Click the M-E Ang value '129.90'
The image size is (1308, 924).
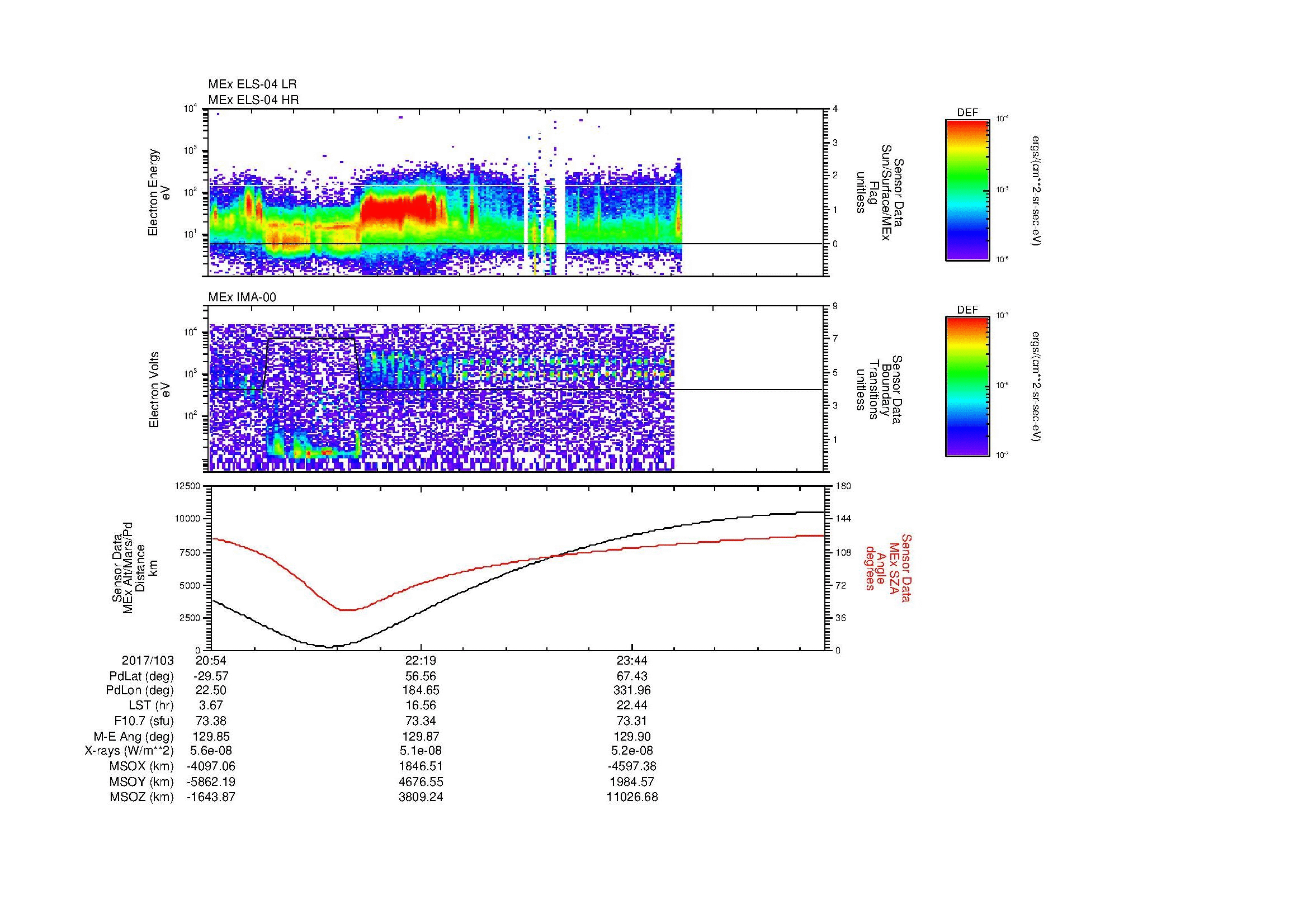tap(632, 736)
